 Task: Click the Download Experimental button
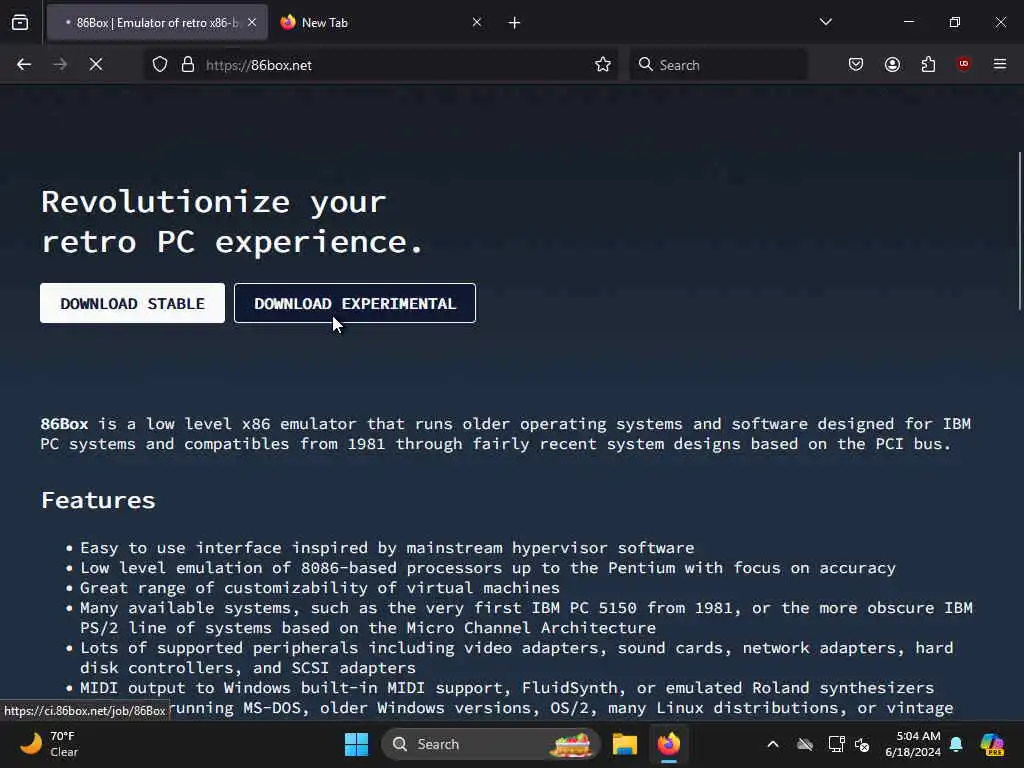pos(355,303)
